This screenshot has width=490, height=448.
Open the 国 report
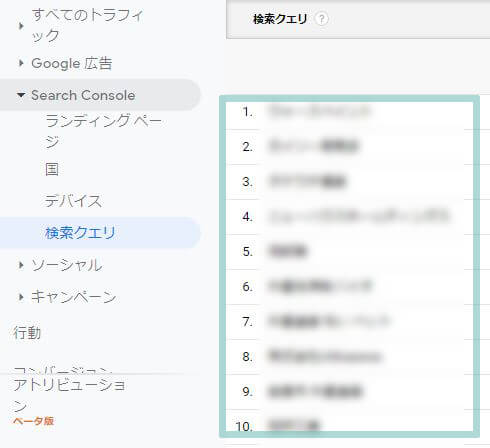click(x=52, y=169)
